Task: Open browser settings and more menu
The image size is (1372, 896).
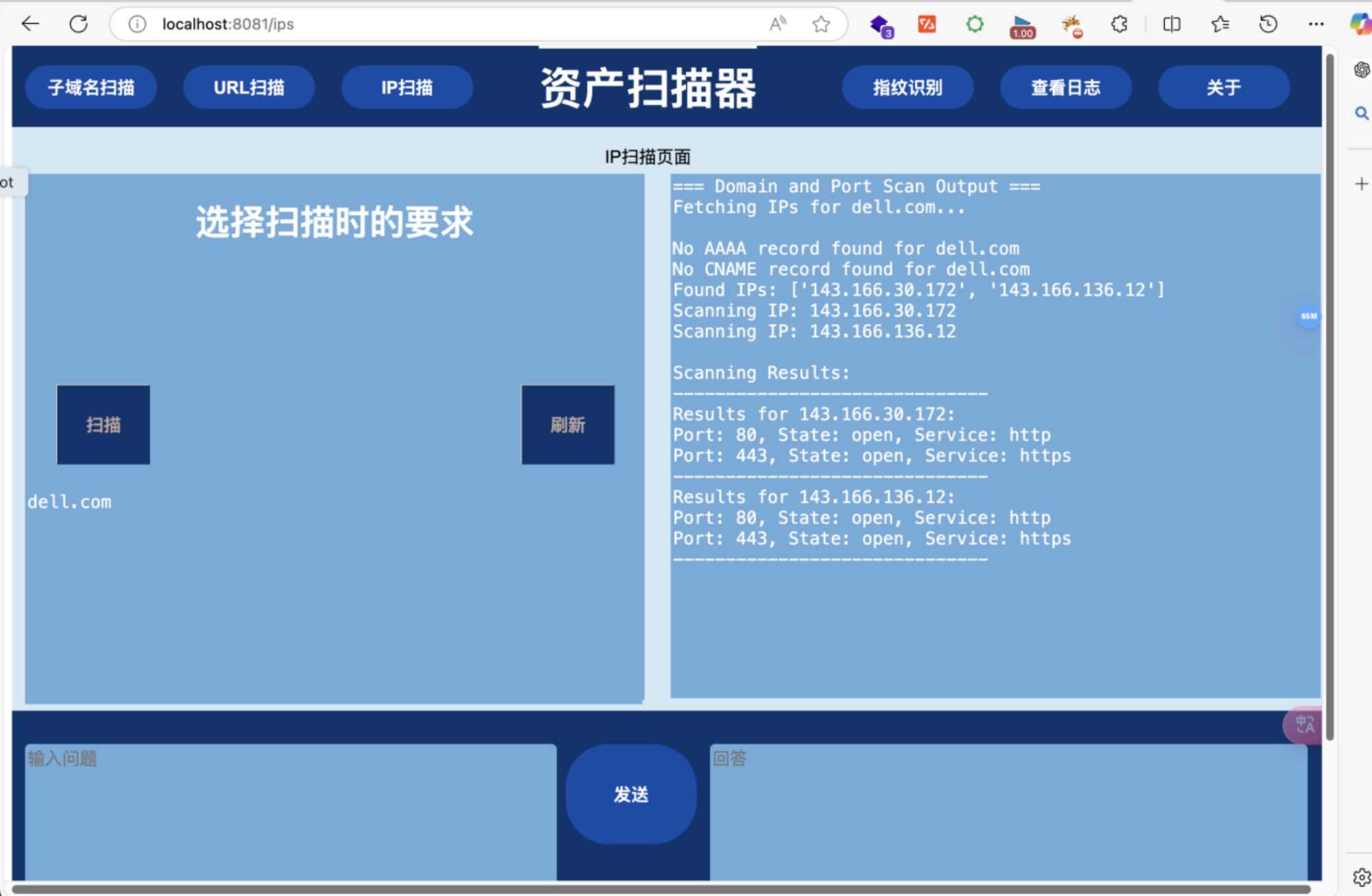Action: coord(1316,24)
